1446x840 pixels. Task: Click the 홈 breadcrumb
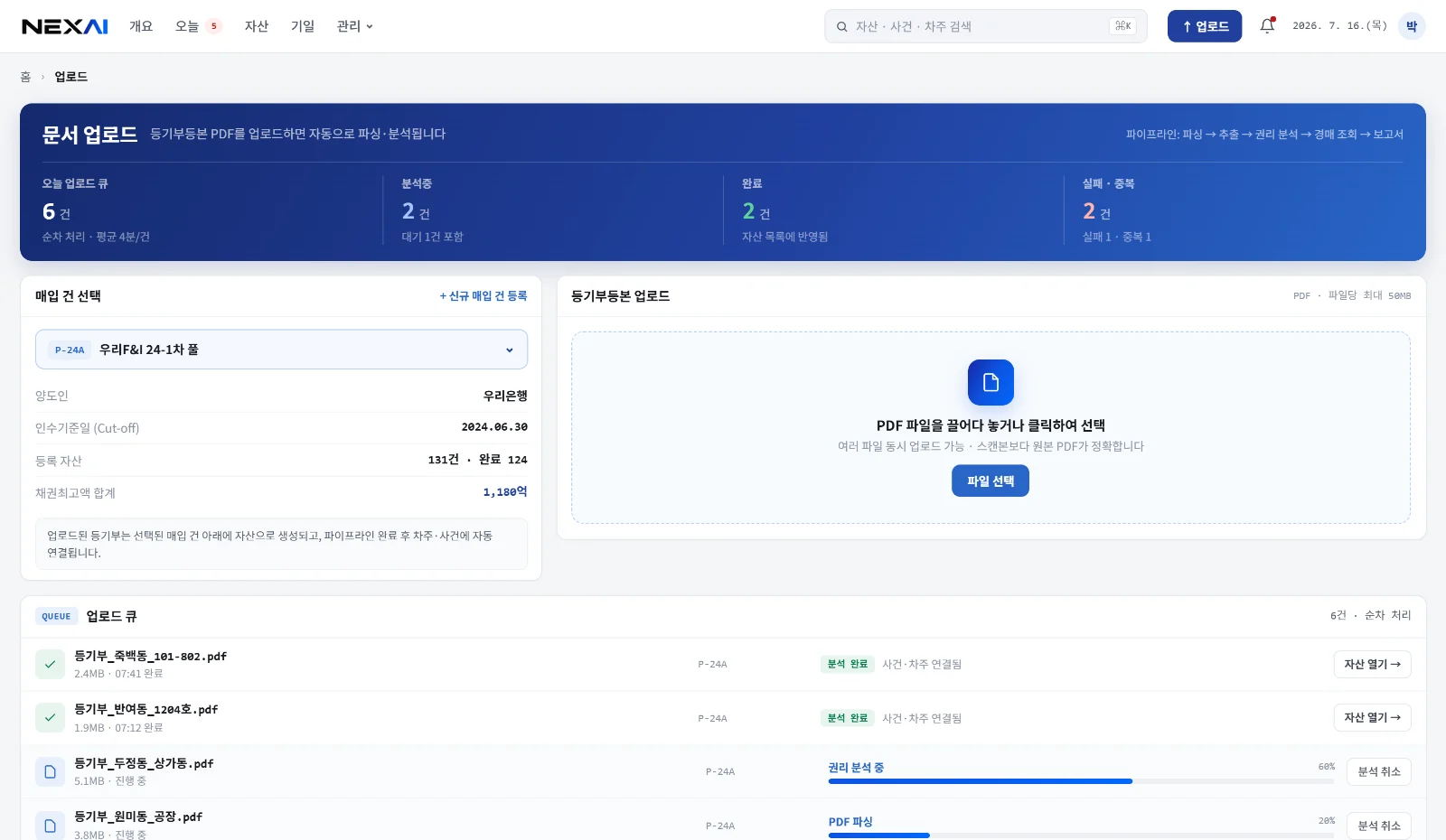25,77
